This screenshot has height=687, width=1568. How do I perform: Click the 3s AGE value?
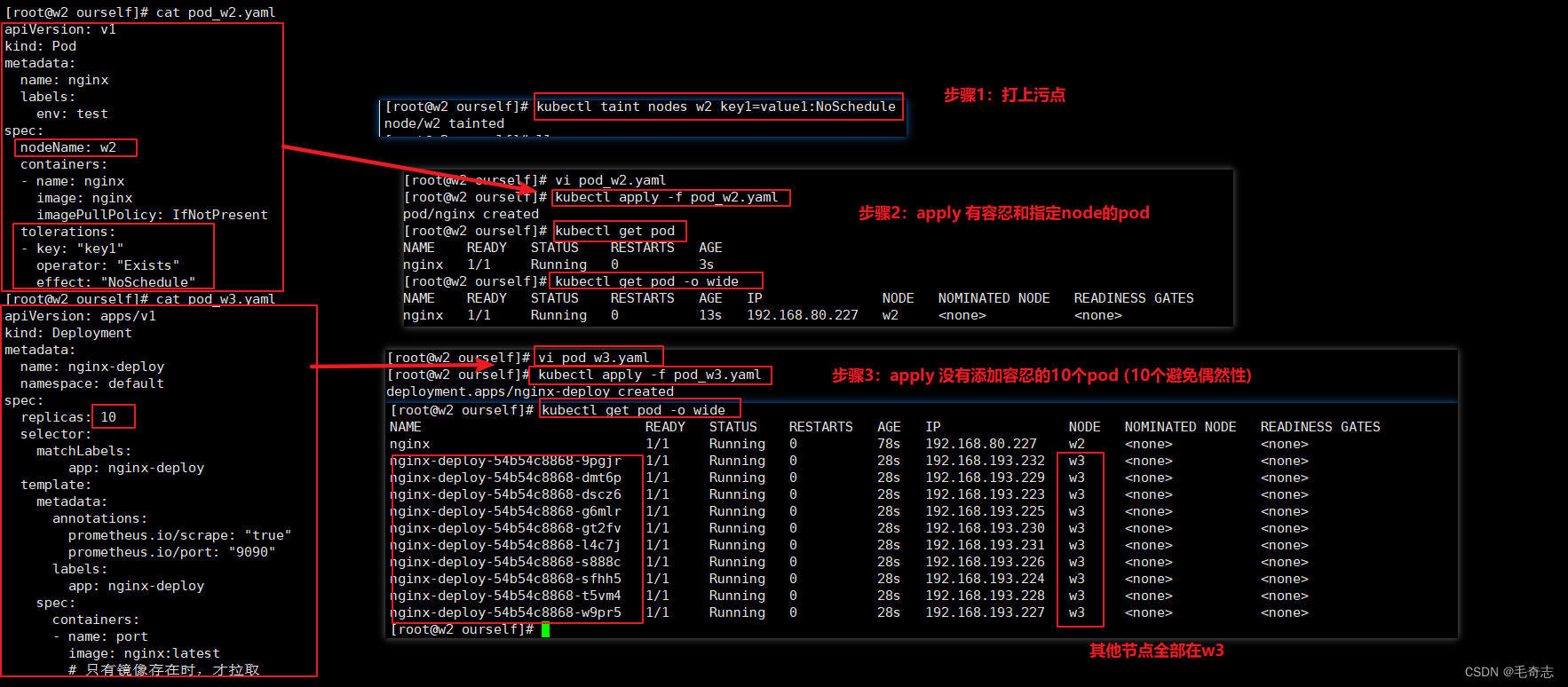(x=707, y=265)
